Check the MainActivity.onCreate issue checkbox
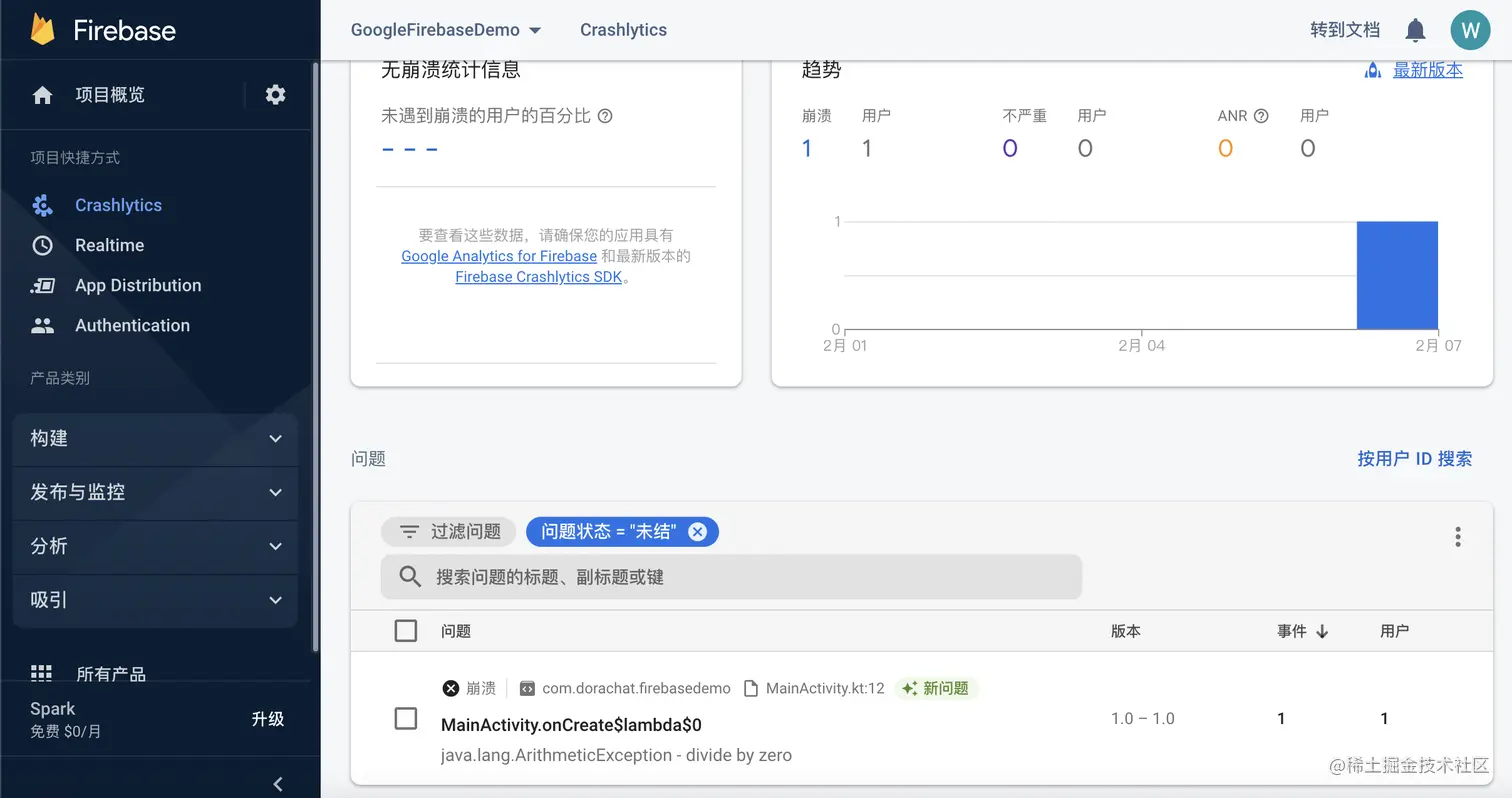The width and height of the screenshot is (1512, 798). (x=405, y=719)
